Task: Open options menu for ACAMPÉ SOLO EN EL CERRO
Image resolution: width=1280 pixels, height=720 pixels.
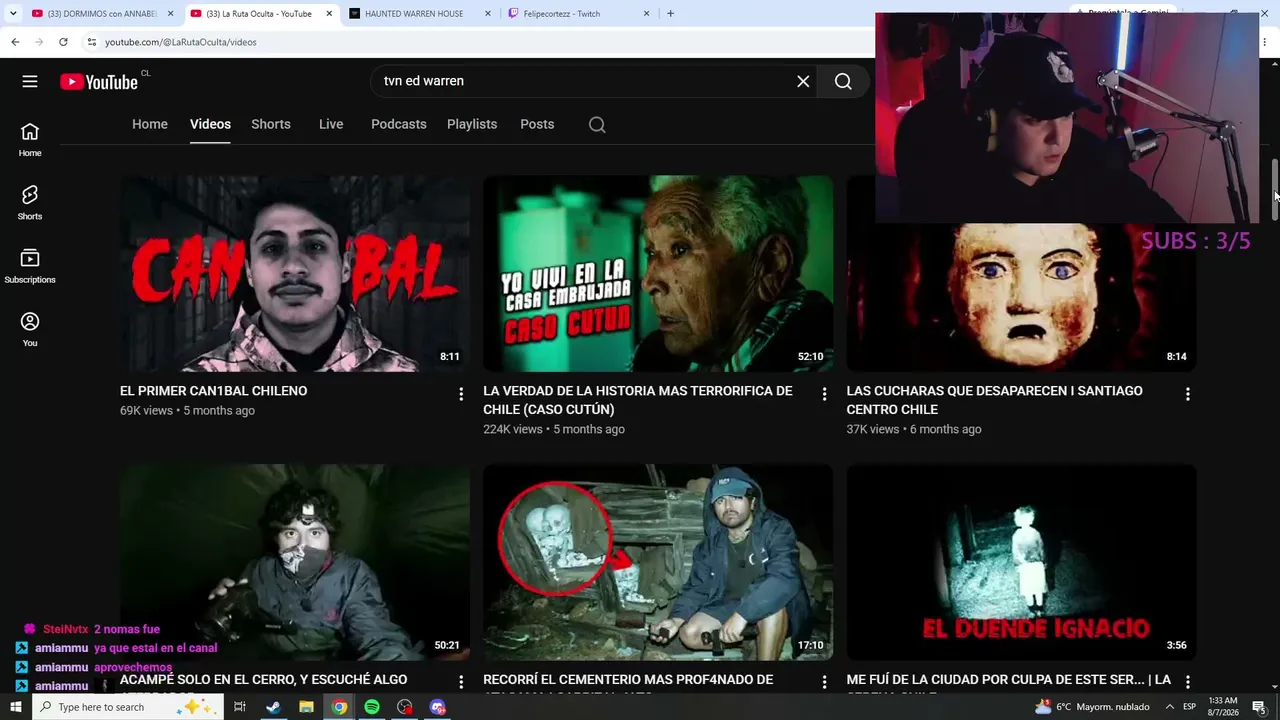Action: 461,681
